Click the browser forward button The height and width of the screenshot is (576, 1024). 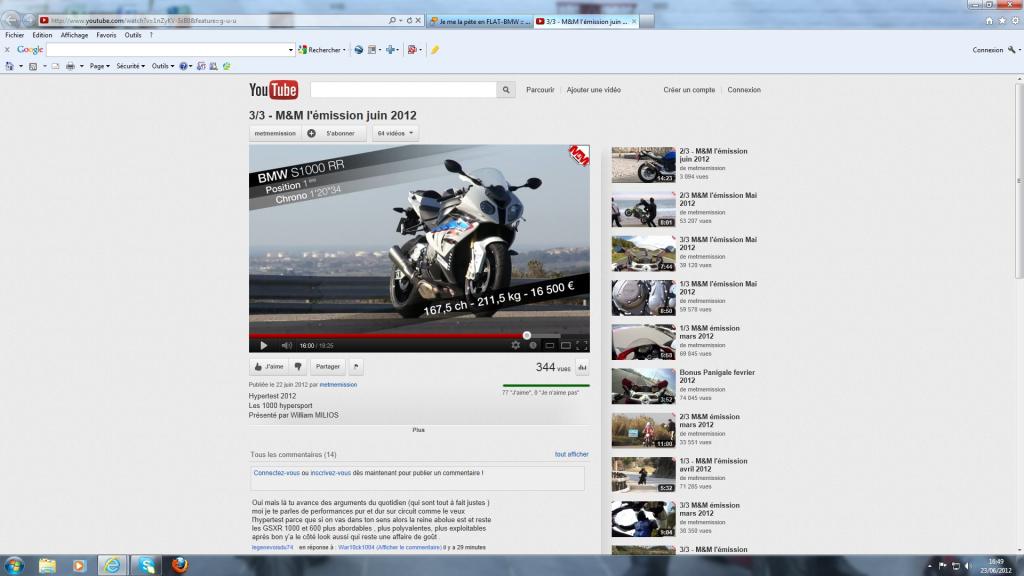29,20
